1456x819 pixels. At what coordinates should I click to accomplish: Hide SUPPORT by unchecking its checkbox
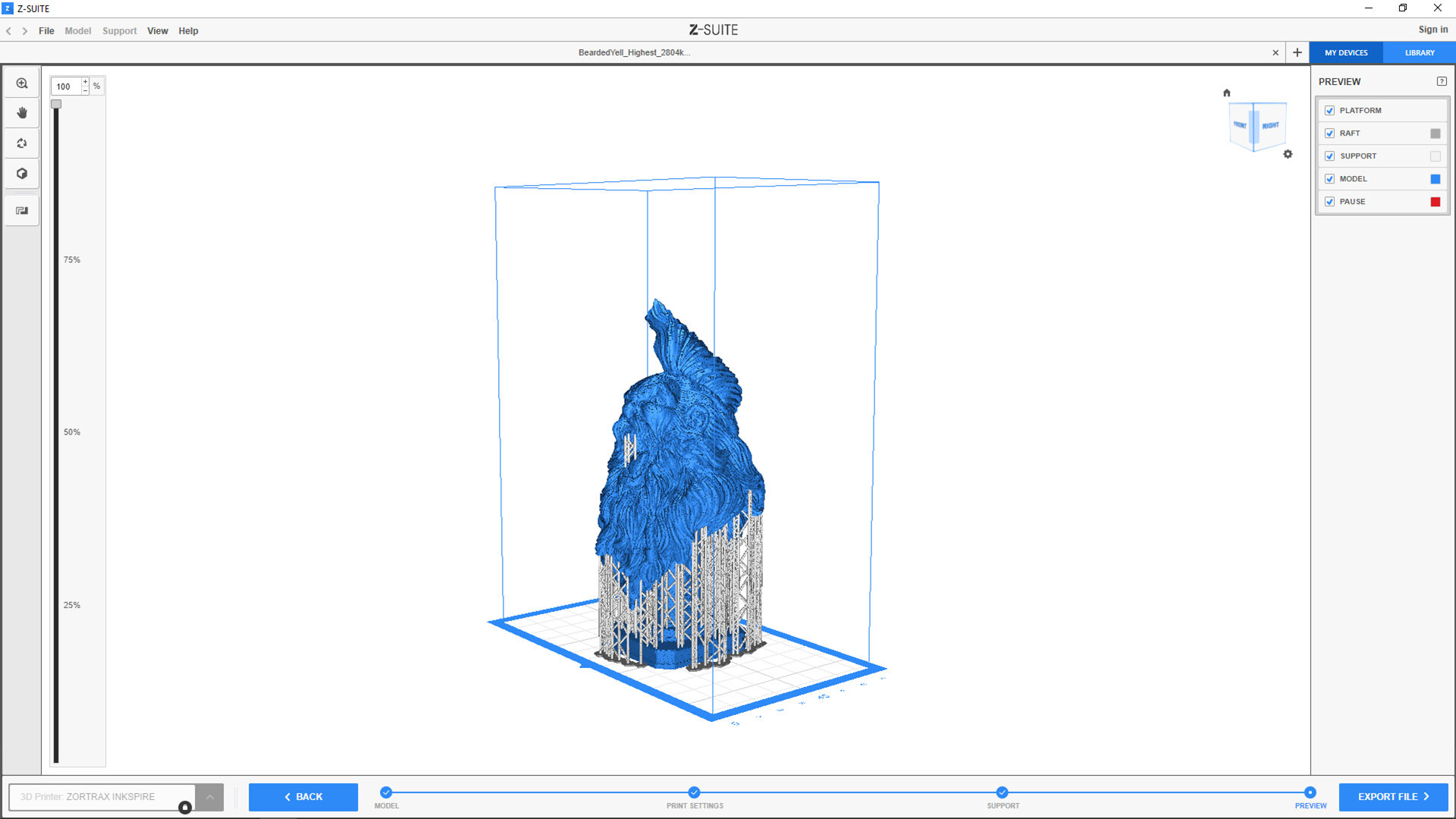tap(1329, 156)
